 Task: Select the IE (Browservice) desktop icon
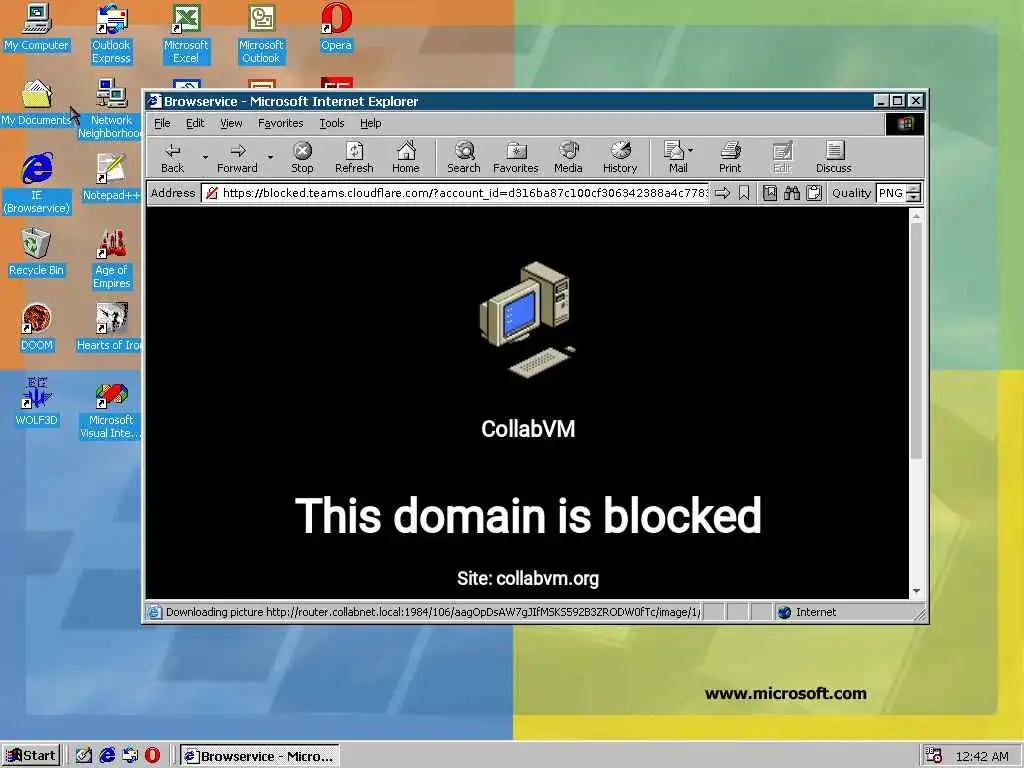coord(37,184)
